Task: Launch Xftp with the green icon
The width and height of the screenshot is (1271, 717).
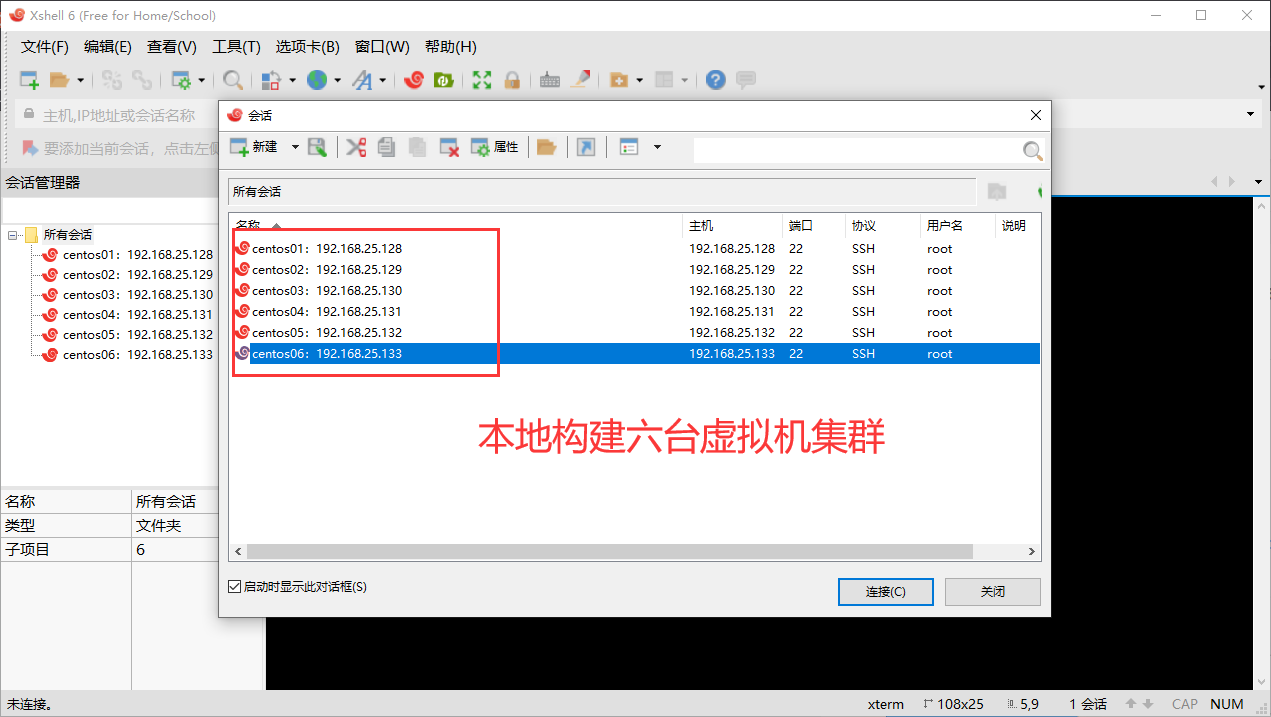Action: [444, 80]
